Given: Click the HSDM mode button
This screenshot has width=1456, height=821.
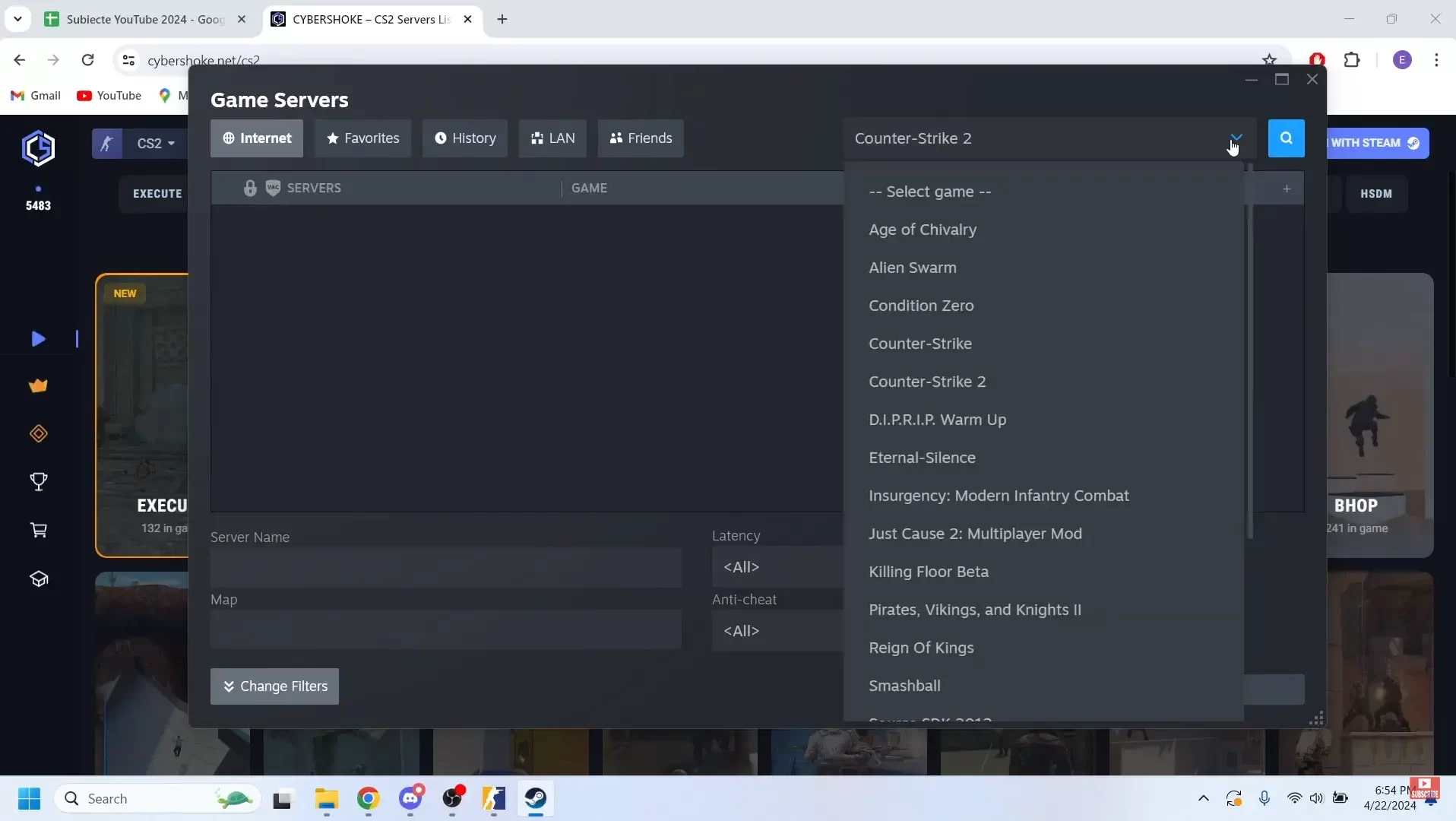Looking at the screenshot, I should coord(1376,194).
